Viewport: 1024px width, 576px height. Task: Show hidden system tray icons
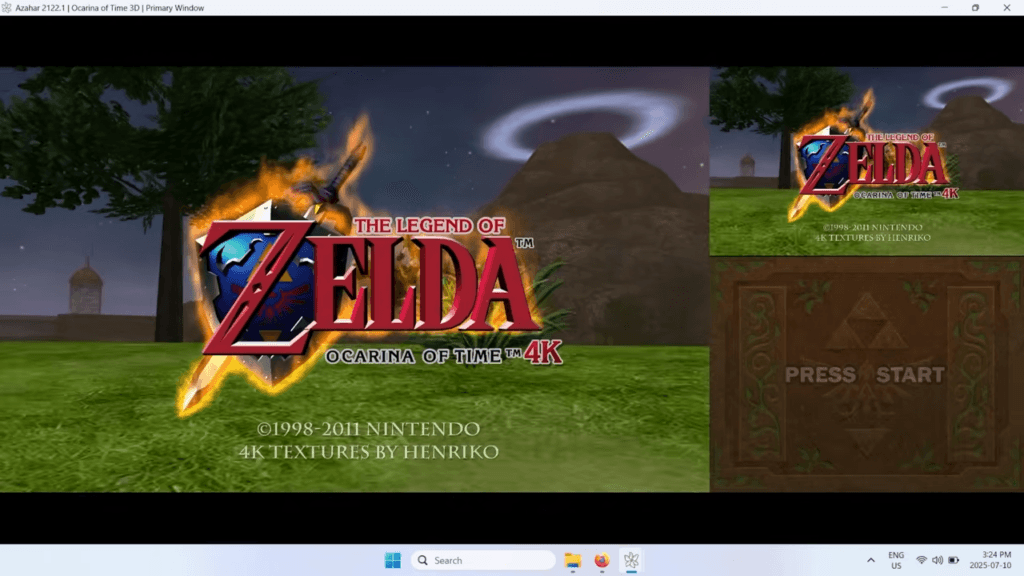click(x=871, y=560)
